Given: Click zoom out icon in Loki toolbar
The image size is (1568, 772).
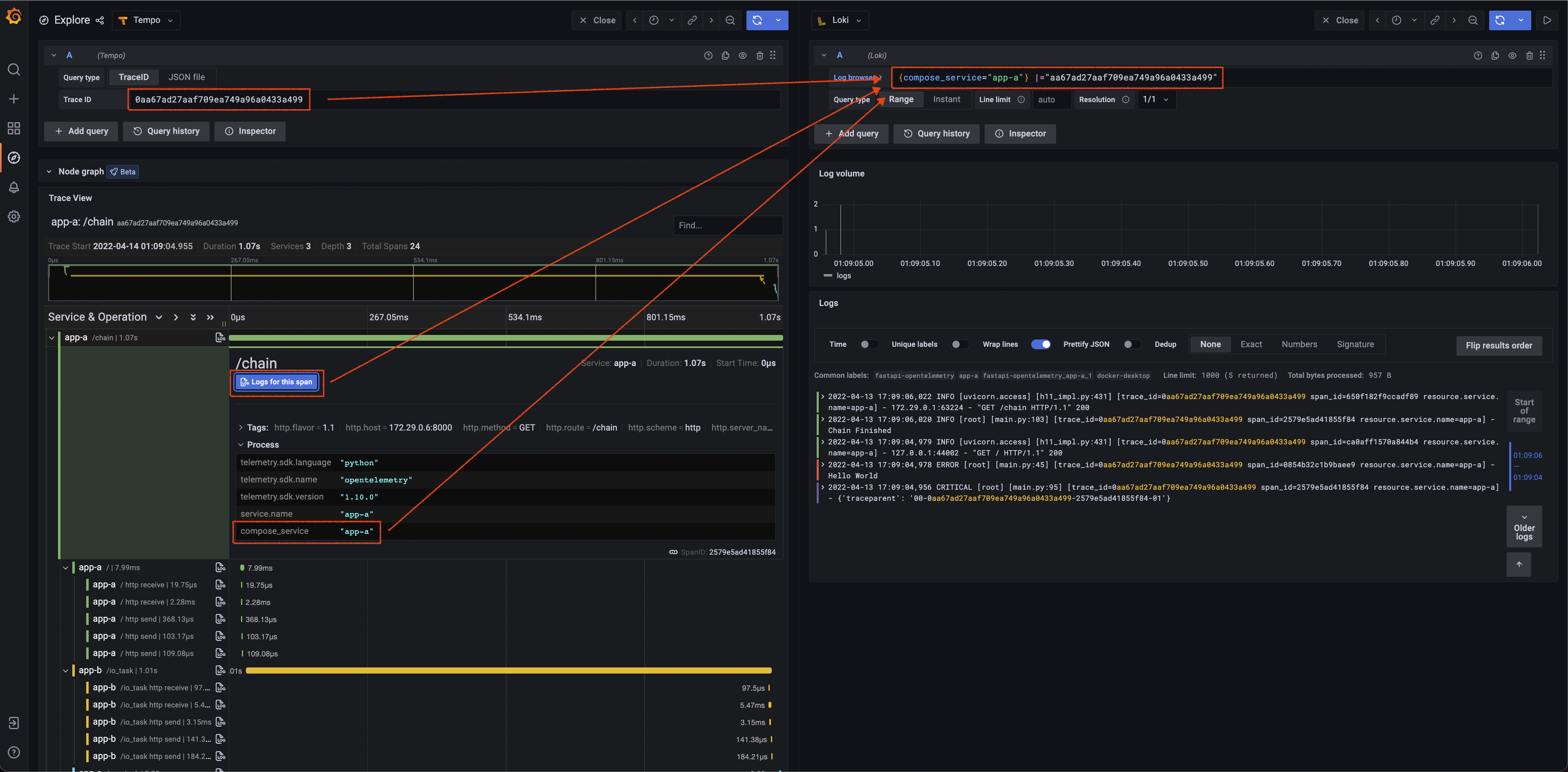Looking at the screenshot, I should 1472,20.
